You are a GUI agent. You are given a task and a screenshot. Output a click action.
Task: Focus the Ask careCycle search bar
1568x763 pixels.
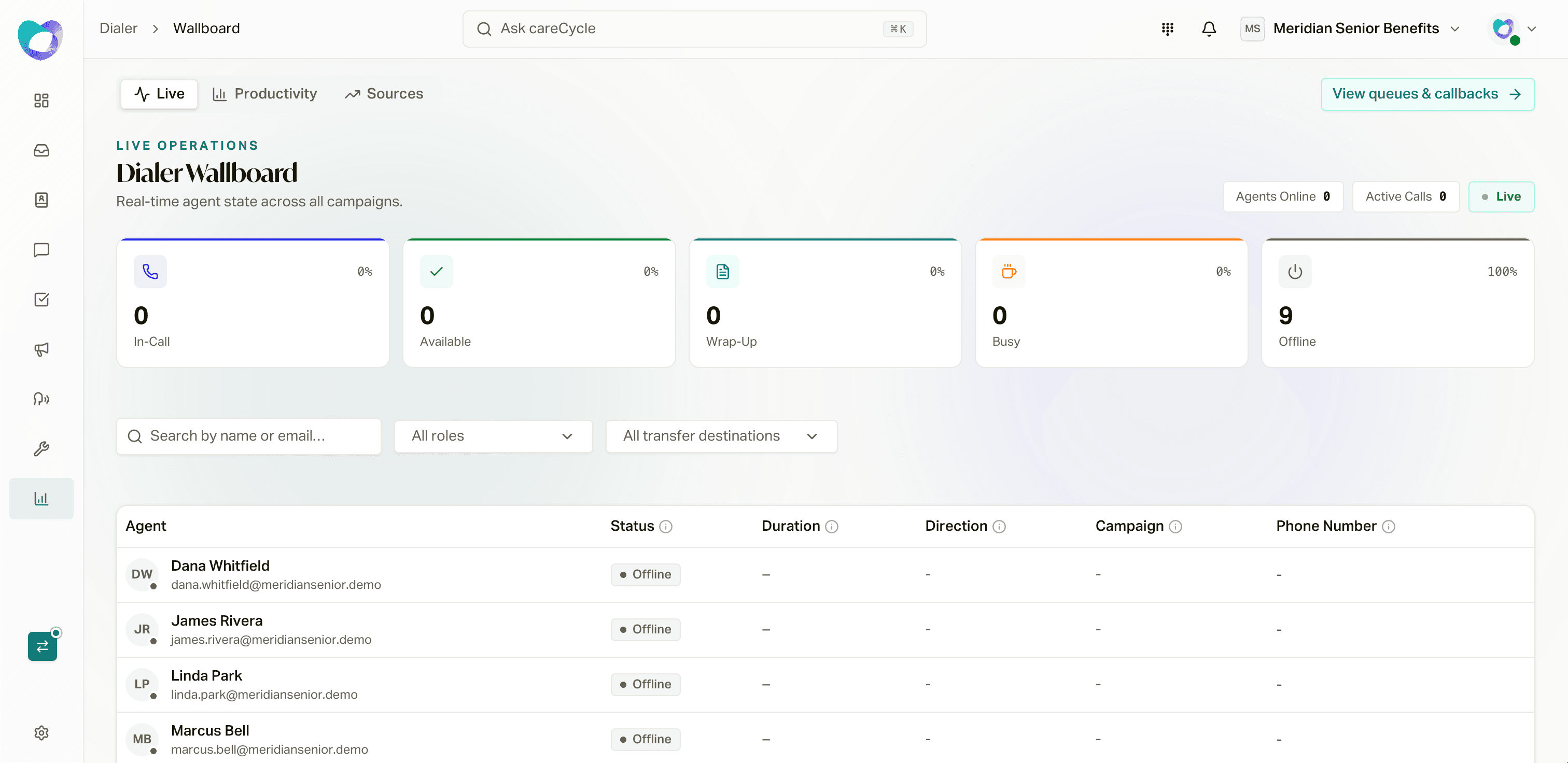(694, 29)
